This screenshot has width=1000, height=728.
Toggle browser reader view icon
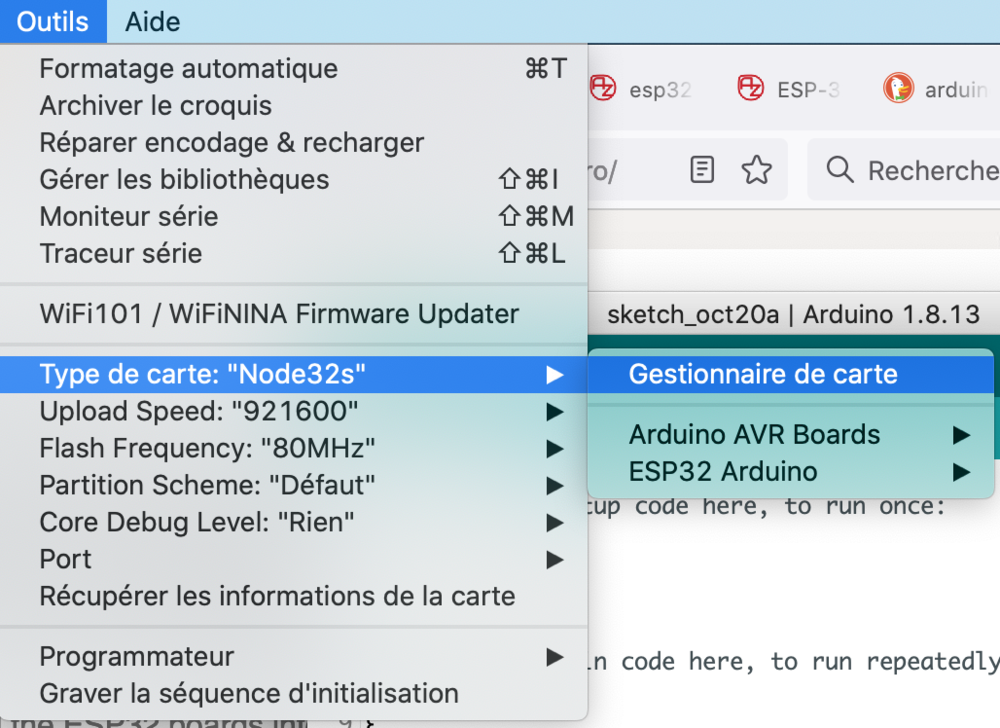coord(702,170)
